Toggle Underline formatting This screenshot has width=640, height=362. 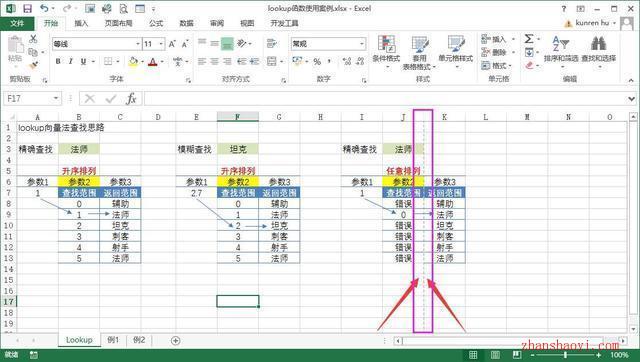[x=83, y=62]
